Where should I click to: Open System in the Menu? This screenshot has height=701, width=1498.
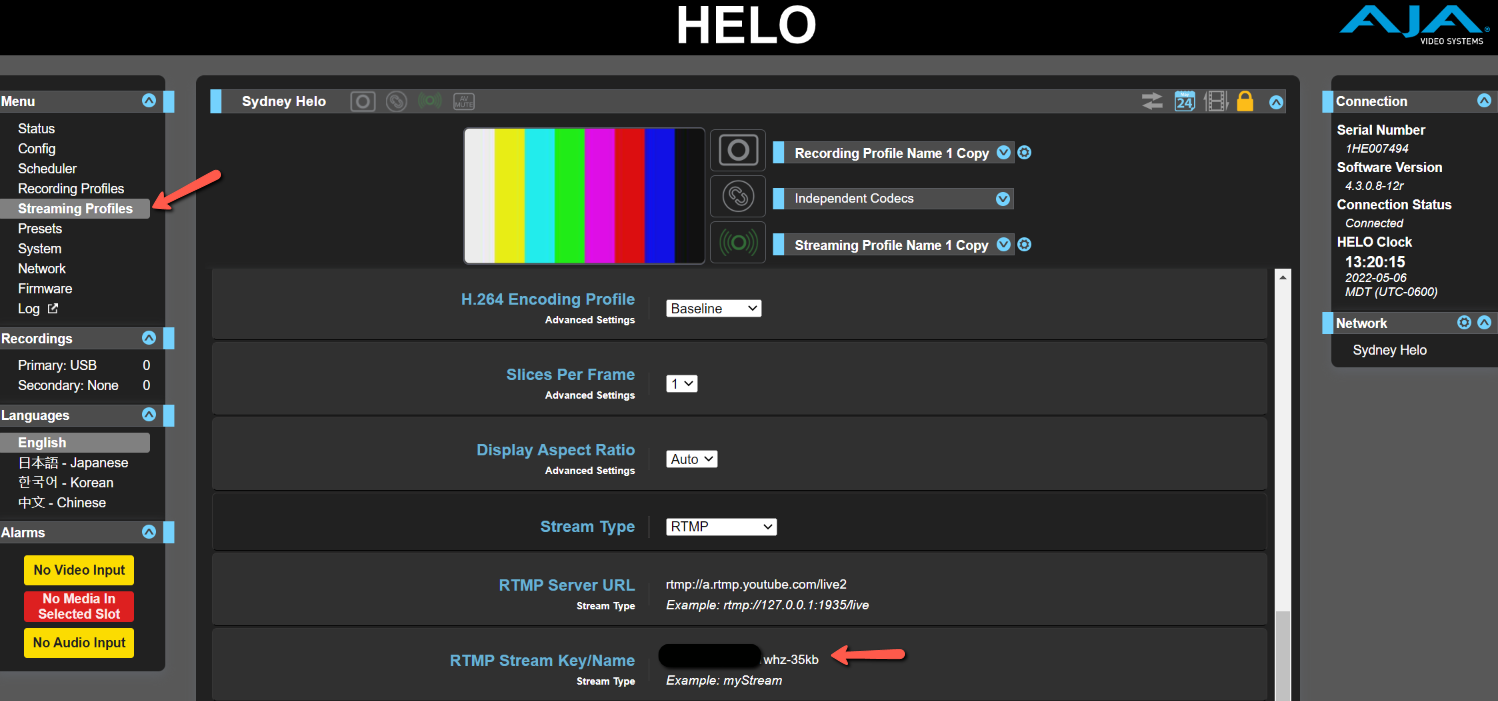pos(40,249)
